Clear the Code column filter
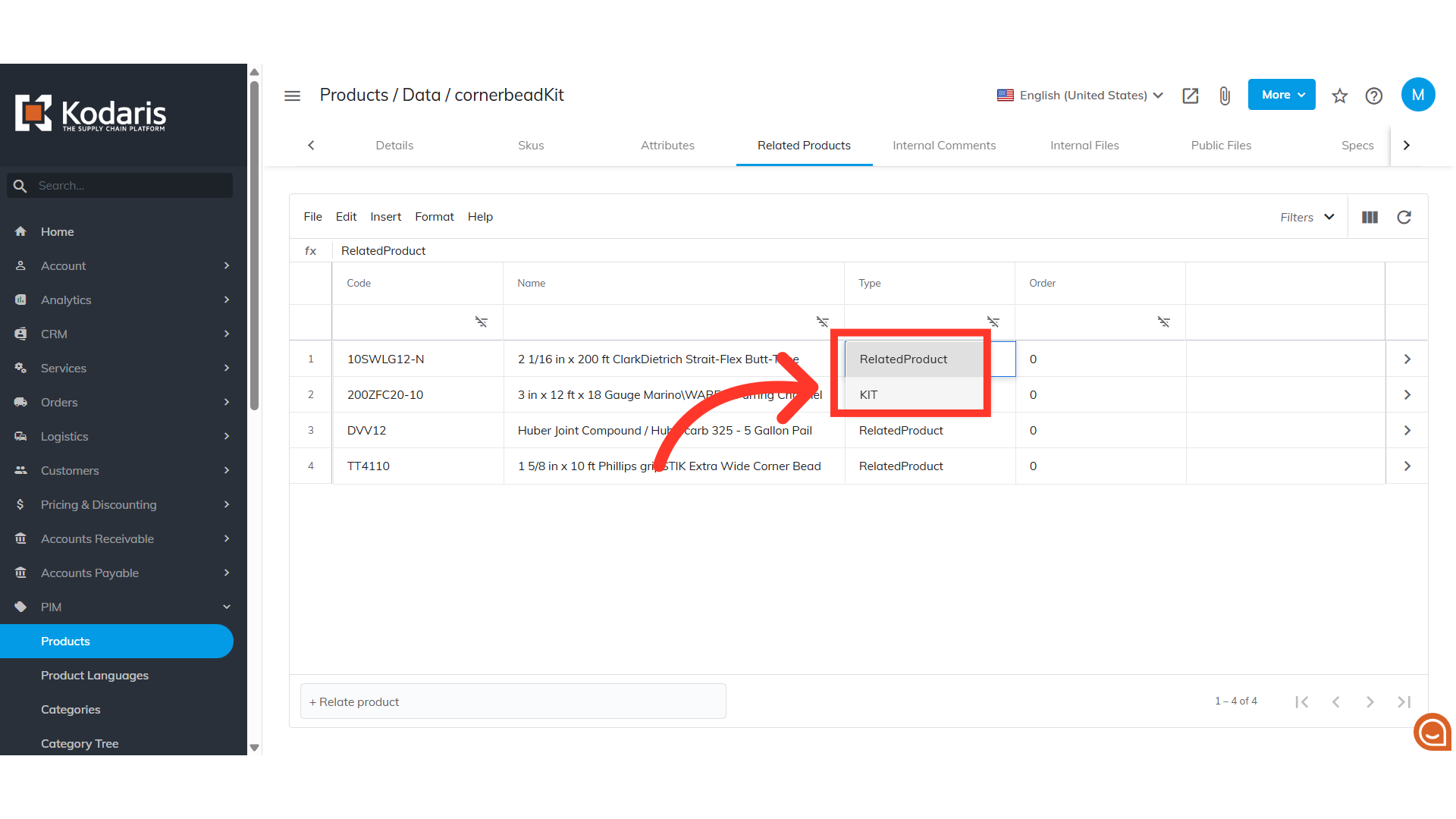Screen dimensions: 1456x819 pos(481,322)
